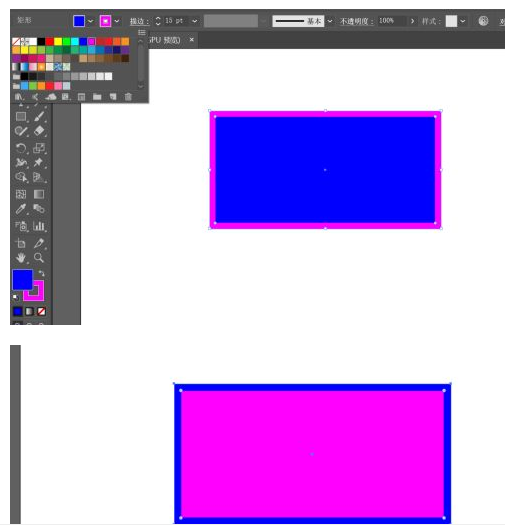
Task: Open the stroke color dropdown arrow
Action: tap(117, 21)
